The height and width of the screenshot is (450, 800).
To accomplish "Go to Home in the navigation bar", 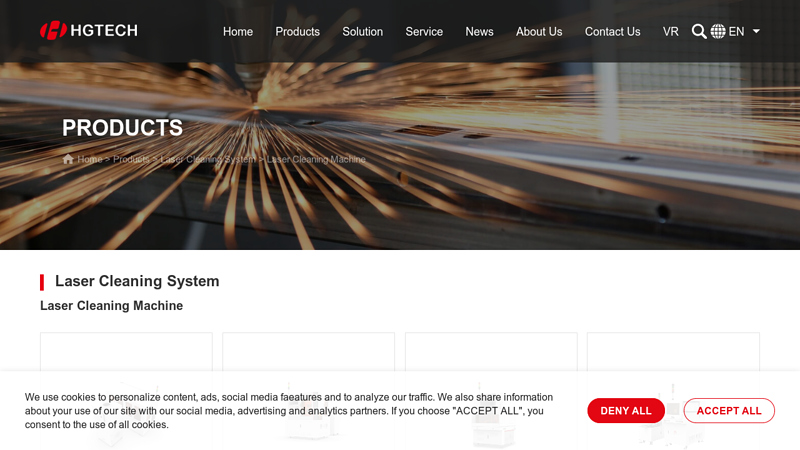I will click(238, 31).
